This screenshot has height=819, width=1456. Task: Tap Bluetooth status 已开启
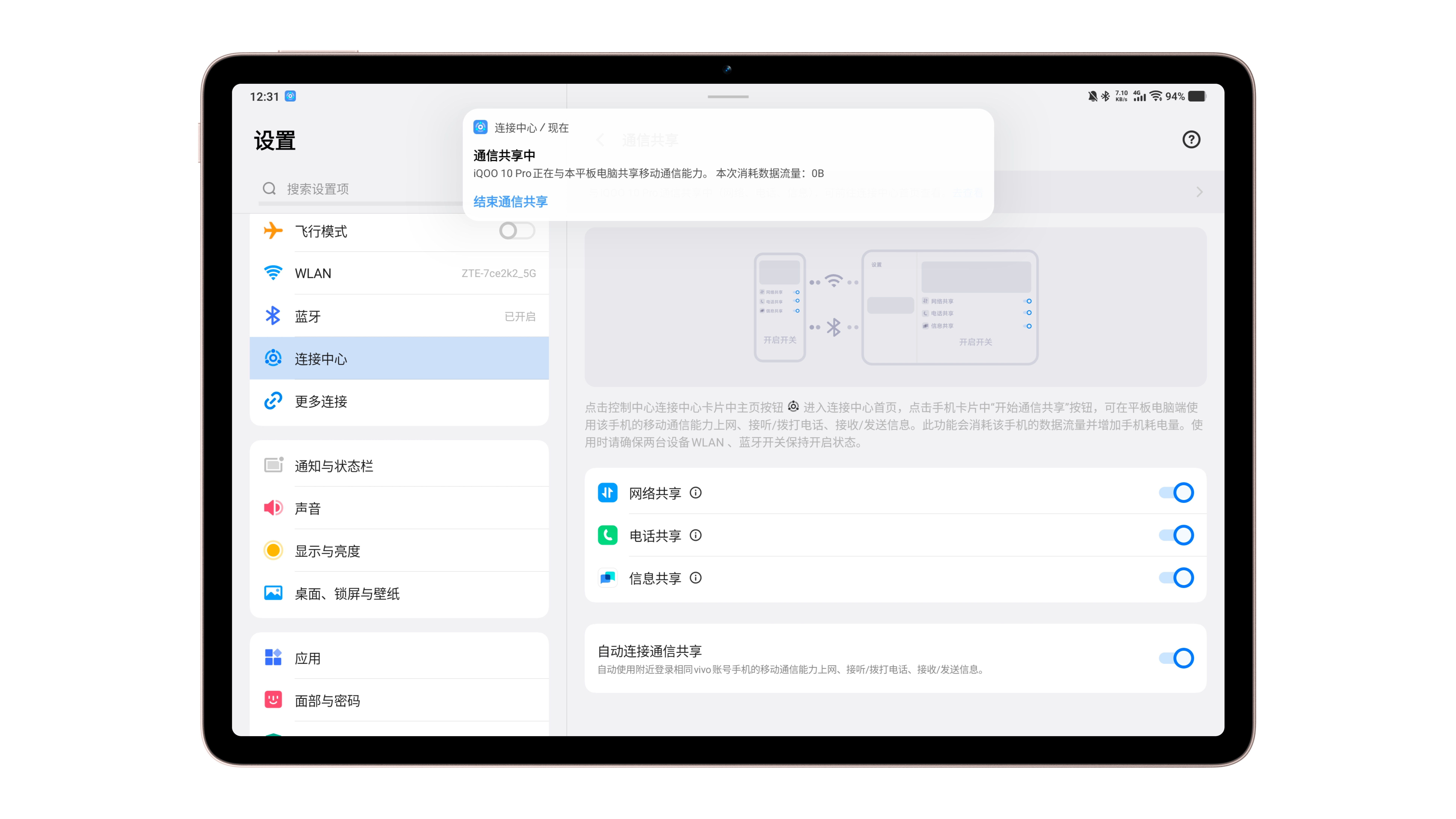(x=520, y=316)
